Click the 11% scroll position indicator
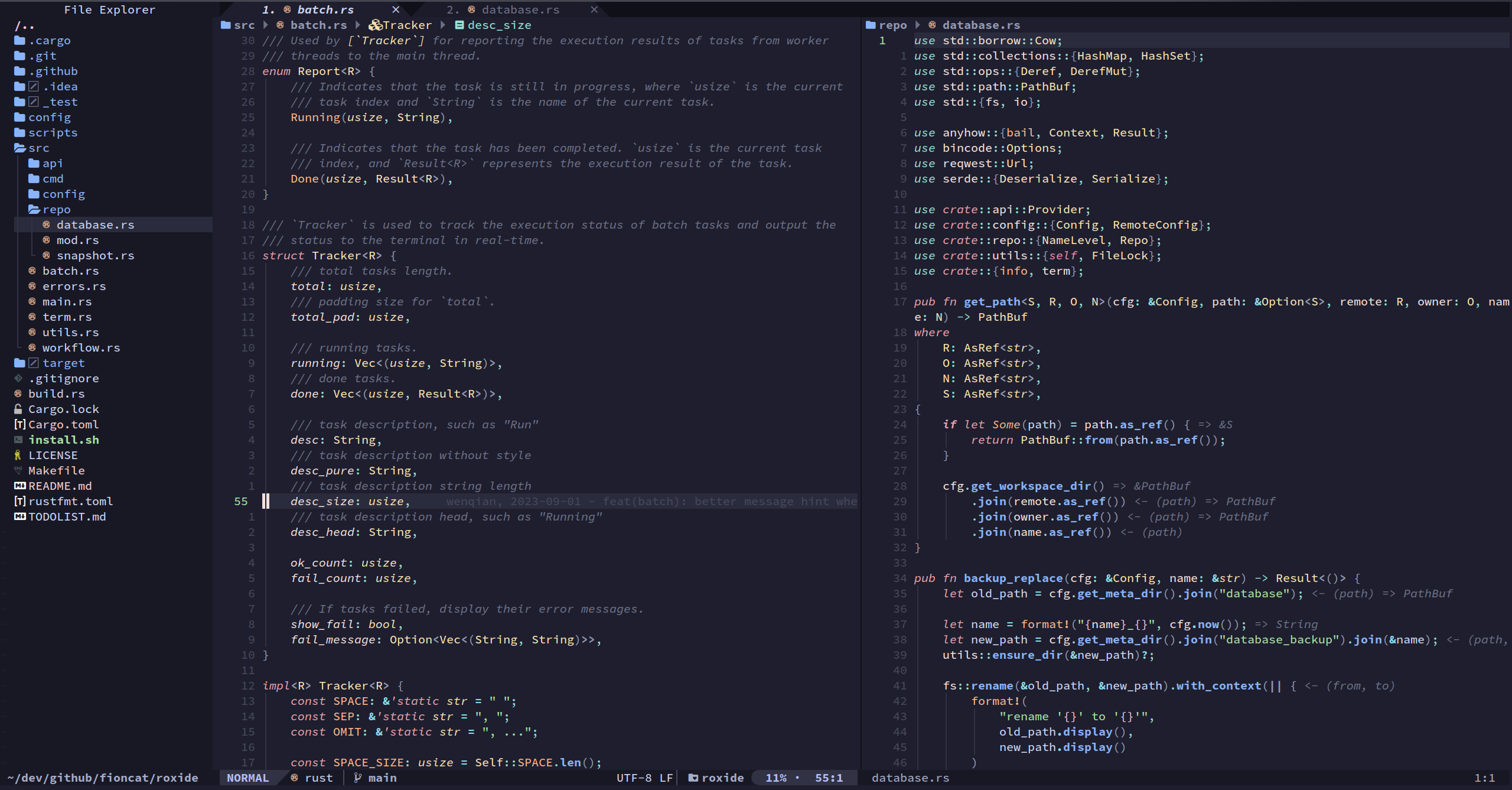Screen dimensions: 1512x790 [x=775, y=778]
